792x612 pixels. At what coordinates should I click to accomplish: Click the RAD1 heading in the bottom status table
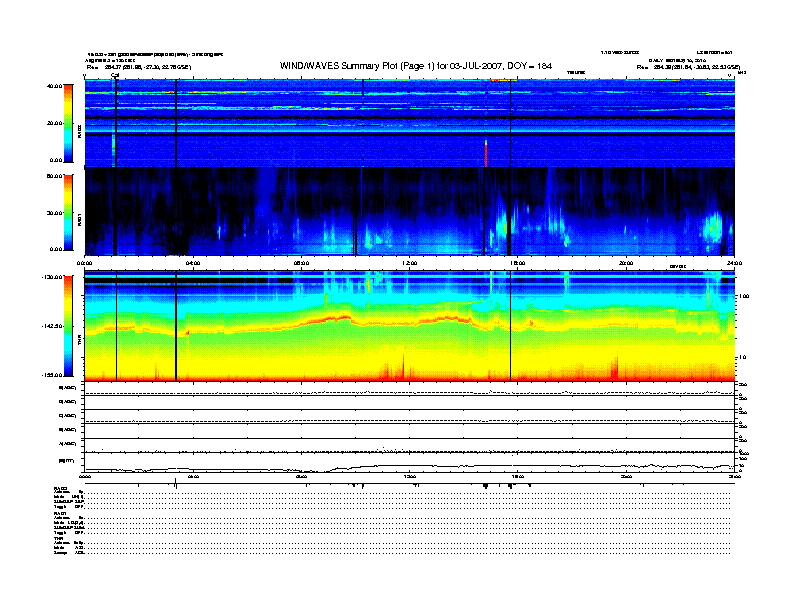point(60,514)
